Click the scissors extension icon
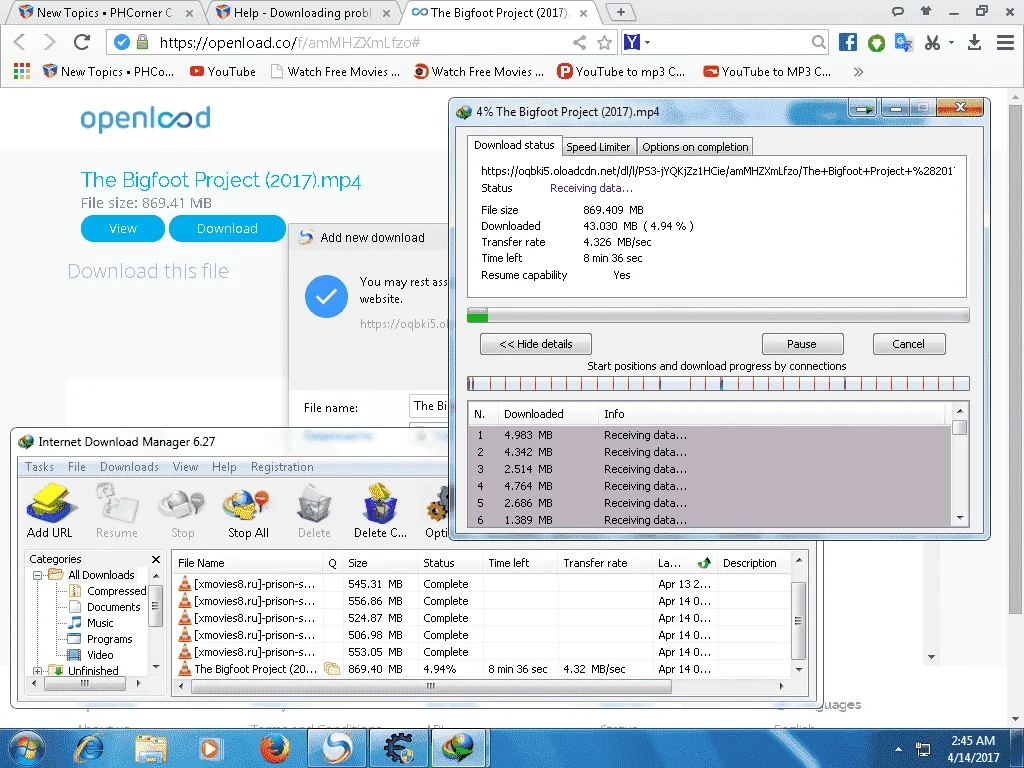The image size is (1024, 768). point(932,42)
